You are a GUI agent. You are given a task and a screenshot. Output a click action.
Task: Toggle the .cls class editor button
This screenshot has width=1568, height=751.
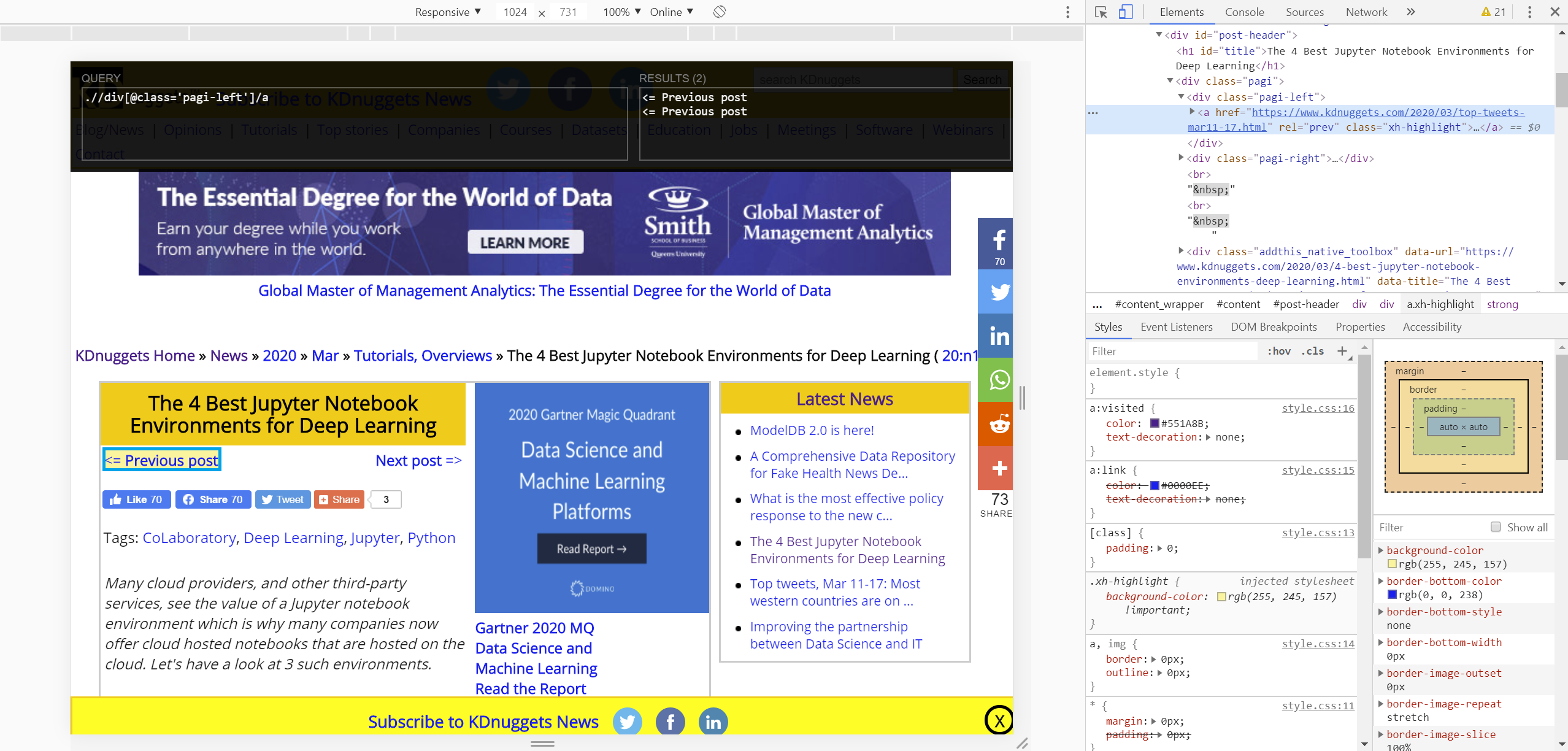coord(1313,351)
